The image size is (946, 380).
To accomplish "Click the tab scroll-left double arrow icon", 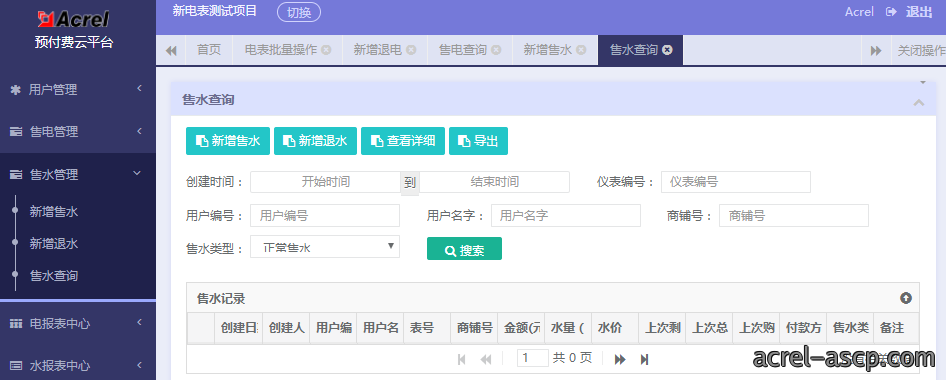I will [x=171, y=51].
